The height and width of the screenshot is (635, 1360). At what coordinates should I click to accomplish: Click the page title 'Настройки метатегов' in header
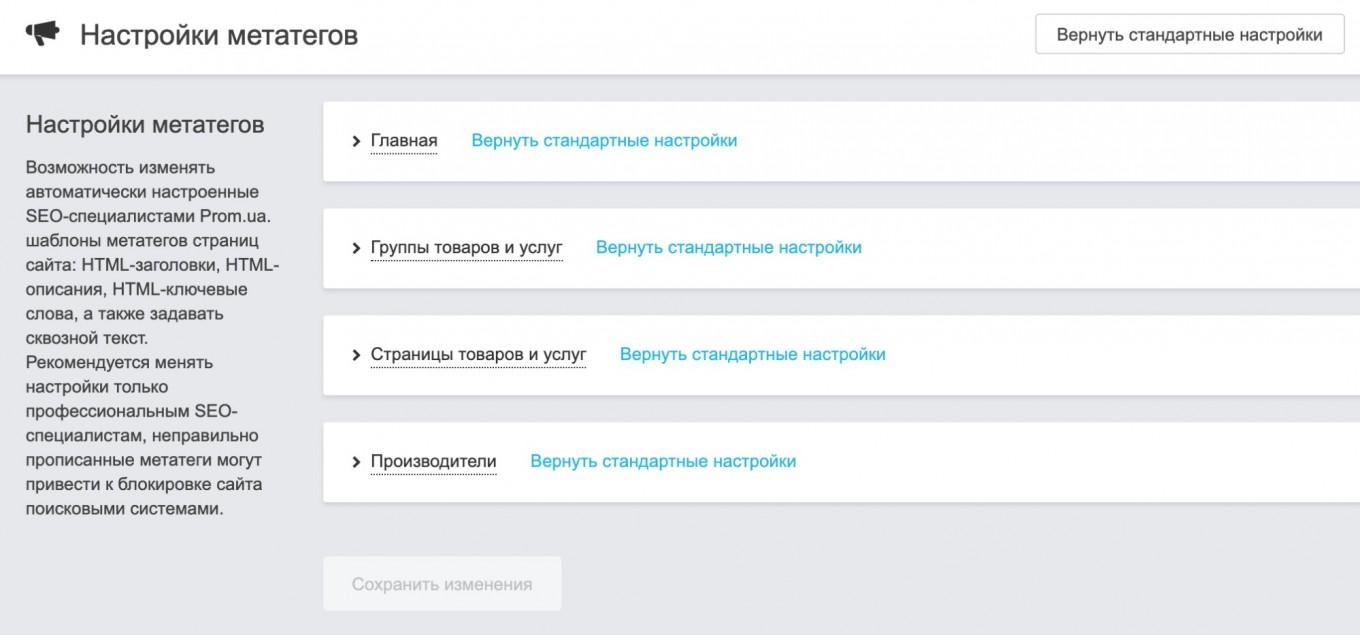tap(219, 36)
